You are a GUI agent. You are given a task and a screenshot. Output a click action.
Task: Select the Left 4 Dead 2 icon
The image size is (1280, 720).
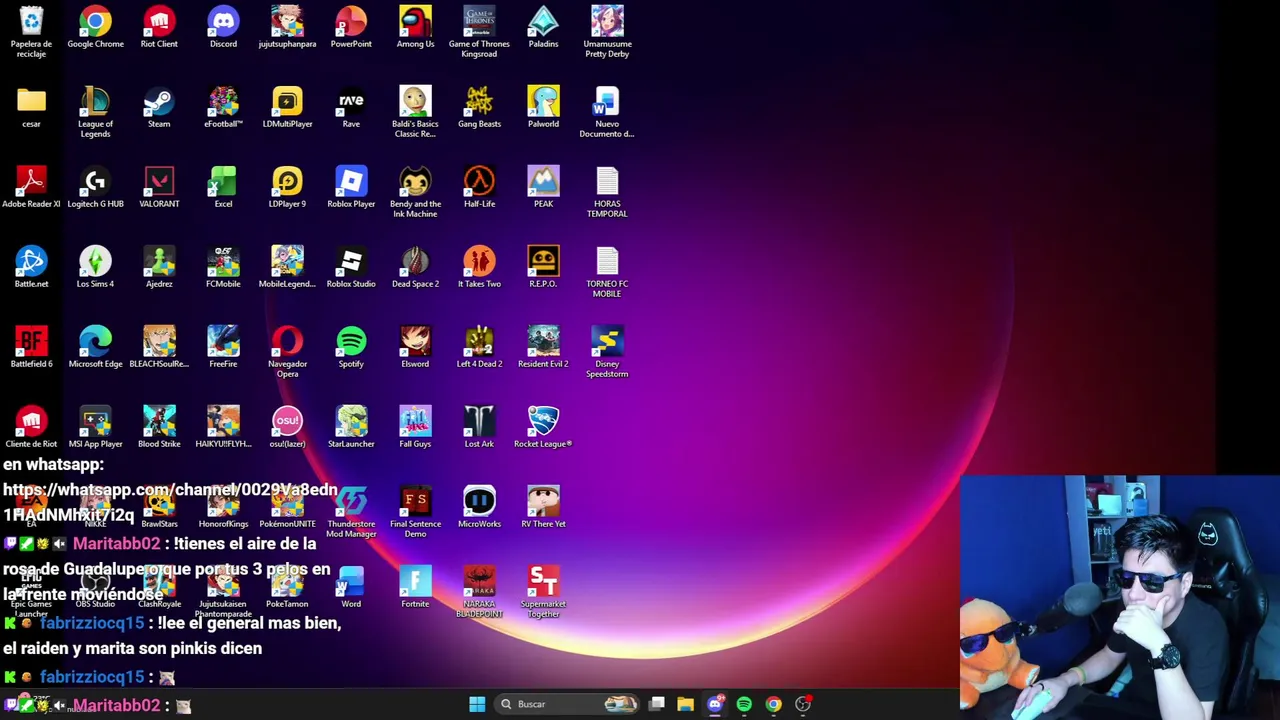tap(479, 348)
